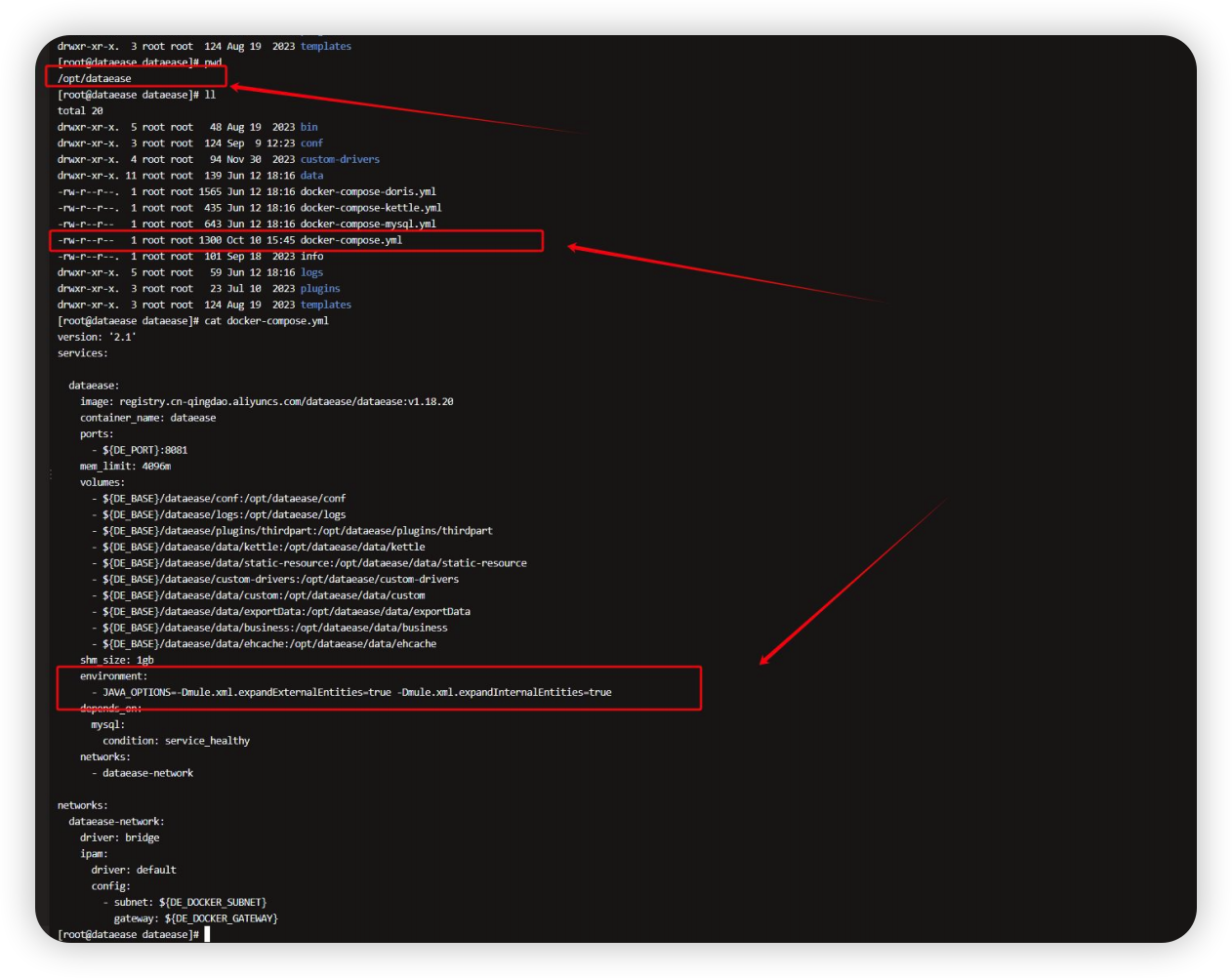Image resolution: width=1232 pixels, height=978 pixels.
Task: Click the highlighted JAVA_OPTIONS environment line
Action: 356,692
